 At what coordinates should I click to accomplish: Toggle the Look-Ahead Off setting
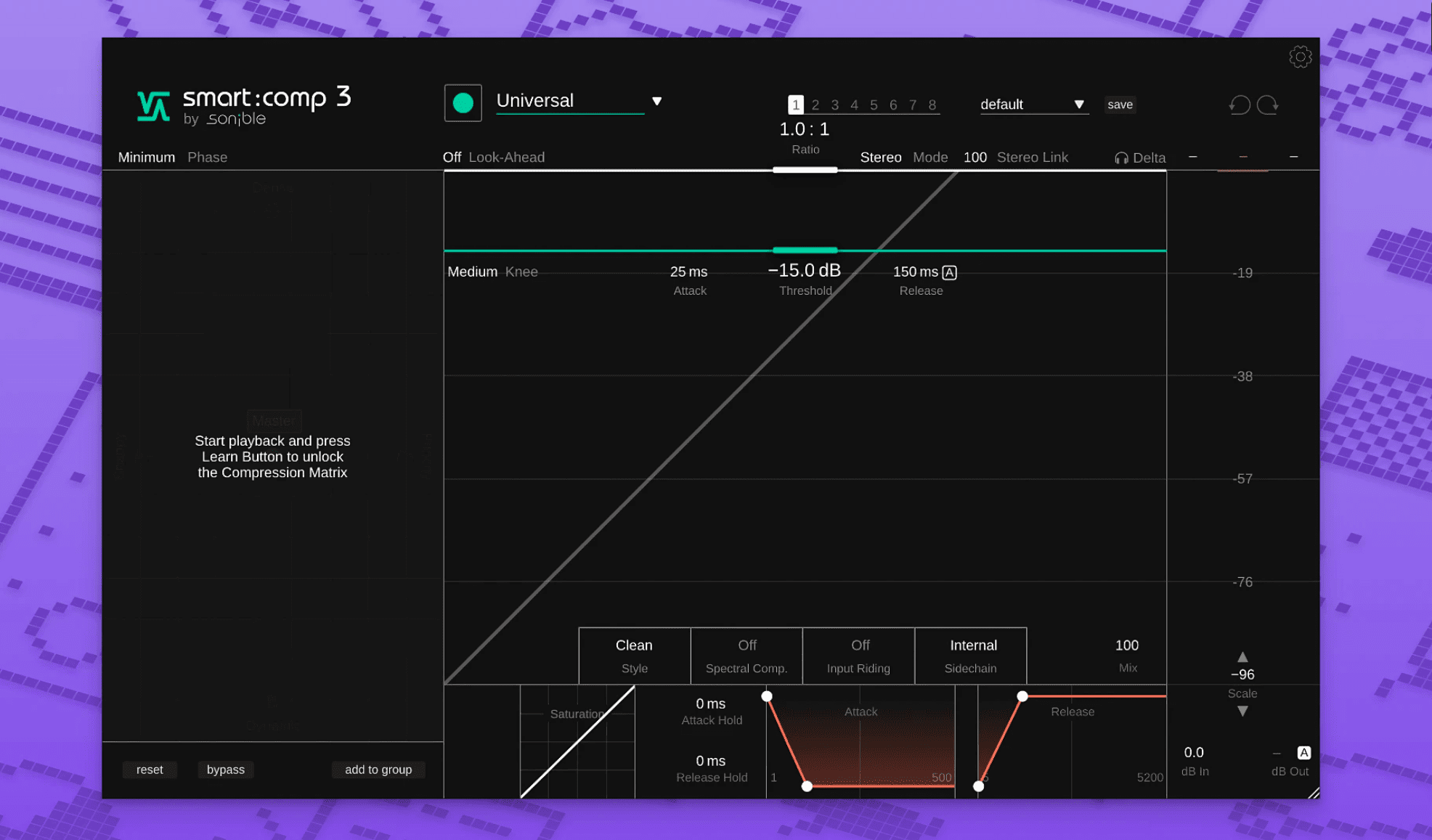494,158
